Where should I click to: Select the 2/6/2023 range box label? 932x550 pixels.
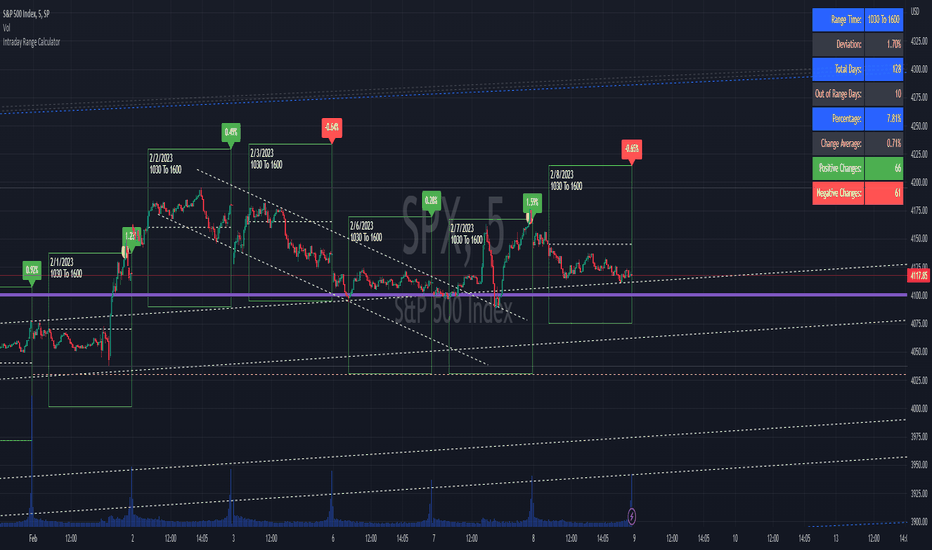tap(366, 231)
